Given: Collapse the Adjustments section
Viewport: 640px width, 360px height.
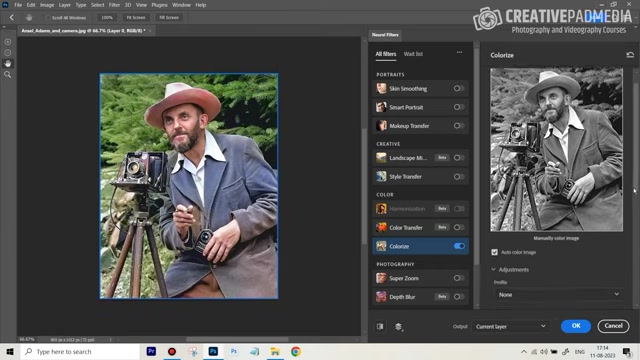Looking at the screenshot, I should (493, 269).
